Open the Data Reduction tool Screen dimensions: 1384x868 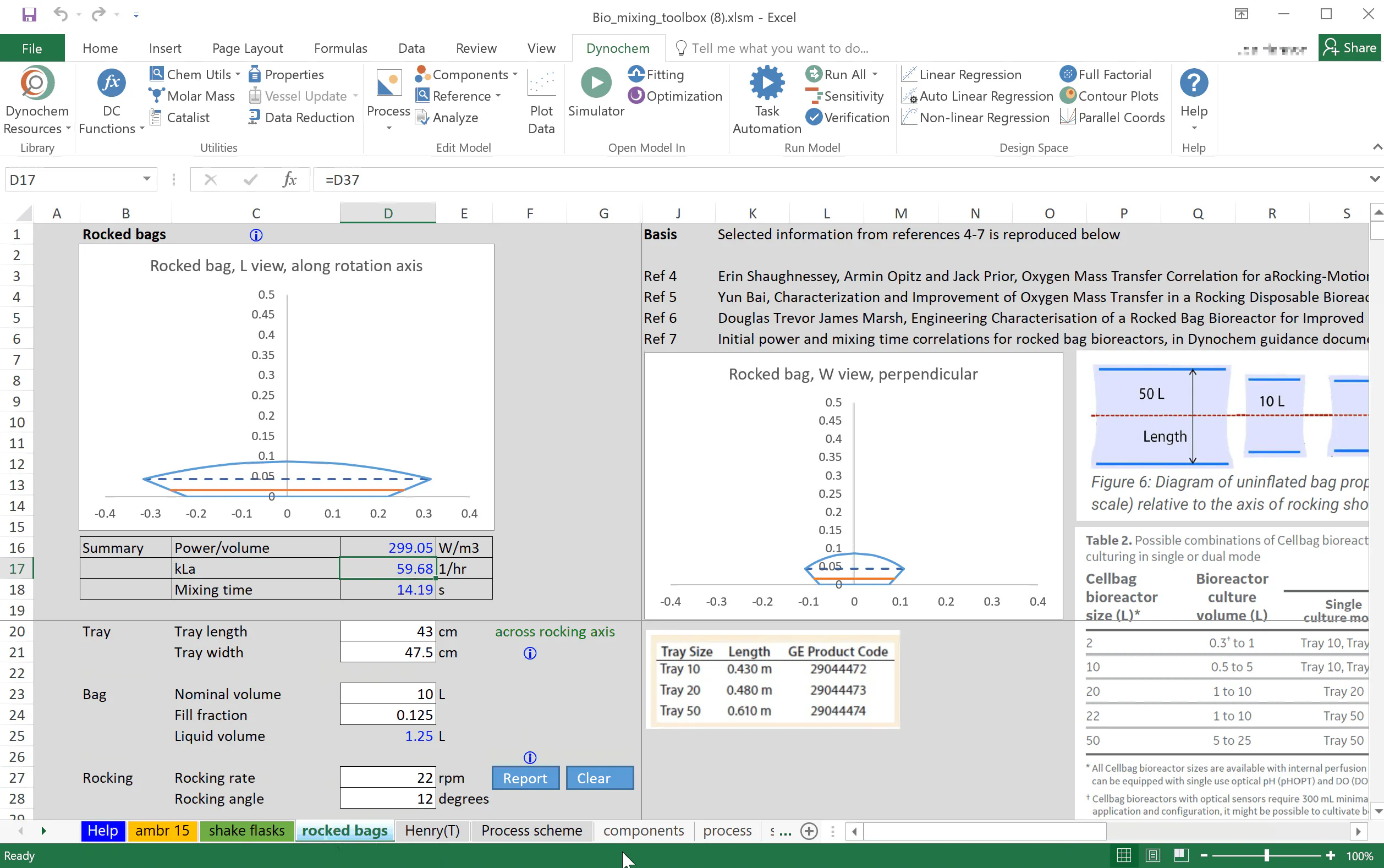(x=301, y=117)
